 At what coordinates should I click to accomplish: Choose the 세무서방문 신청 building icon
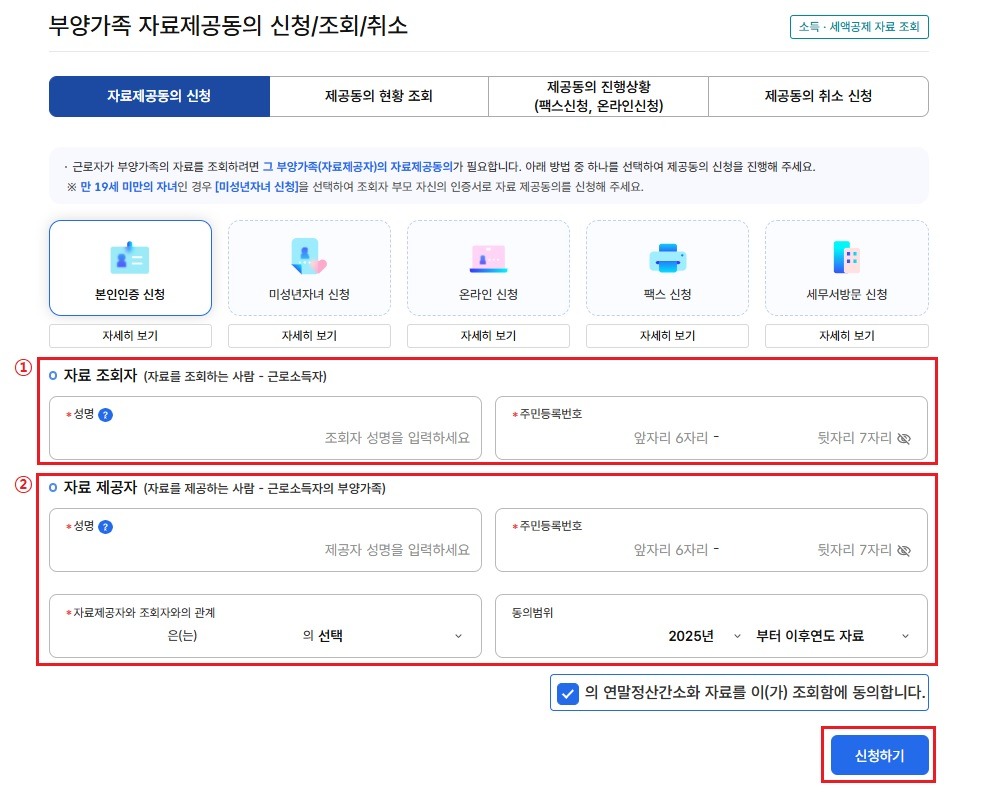846,258
